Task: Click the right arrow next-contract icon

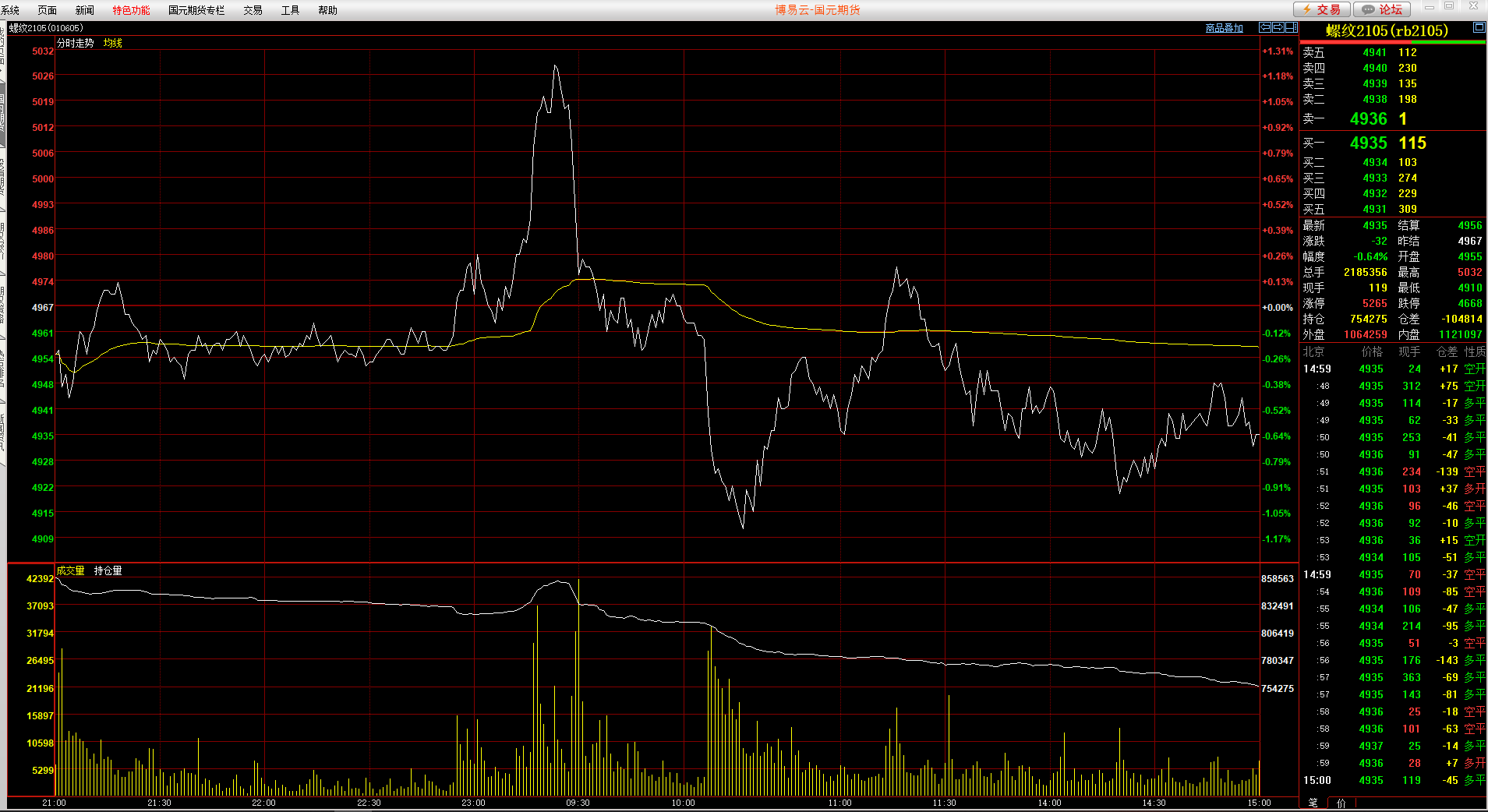Action: click(1278, 27)
